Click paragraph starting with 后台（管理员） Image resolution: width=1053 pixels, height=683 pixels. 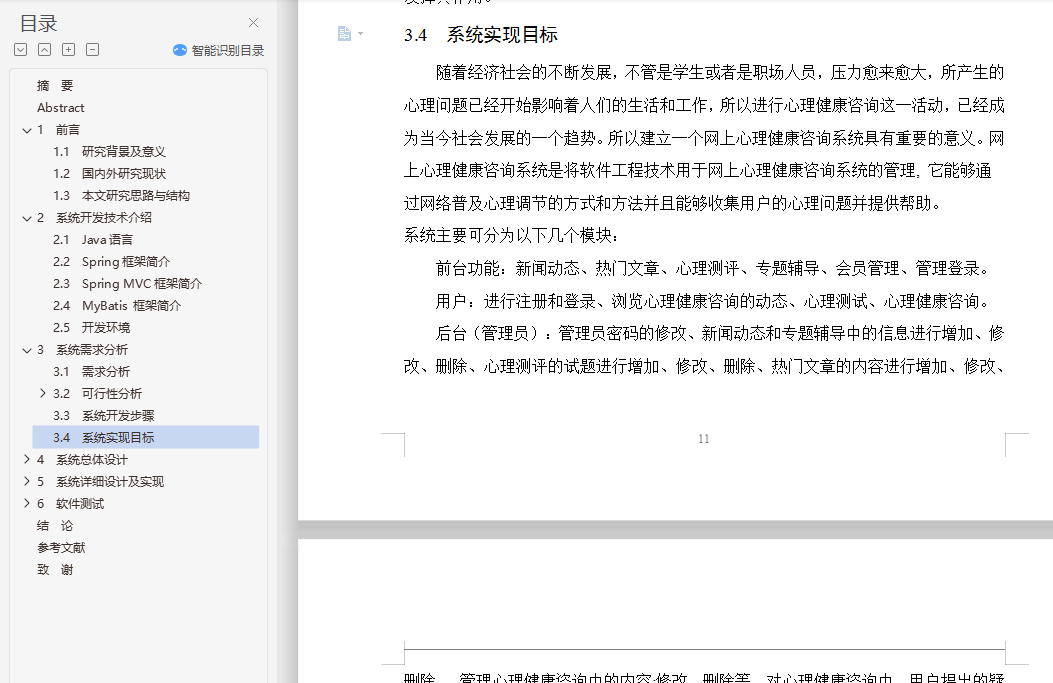coord(704,350)
